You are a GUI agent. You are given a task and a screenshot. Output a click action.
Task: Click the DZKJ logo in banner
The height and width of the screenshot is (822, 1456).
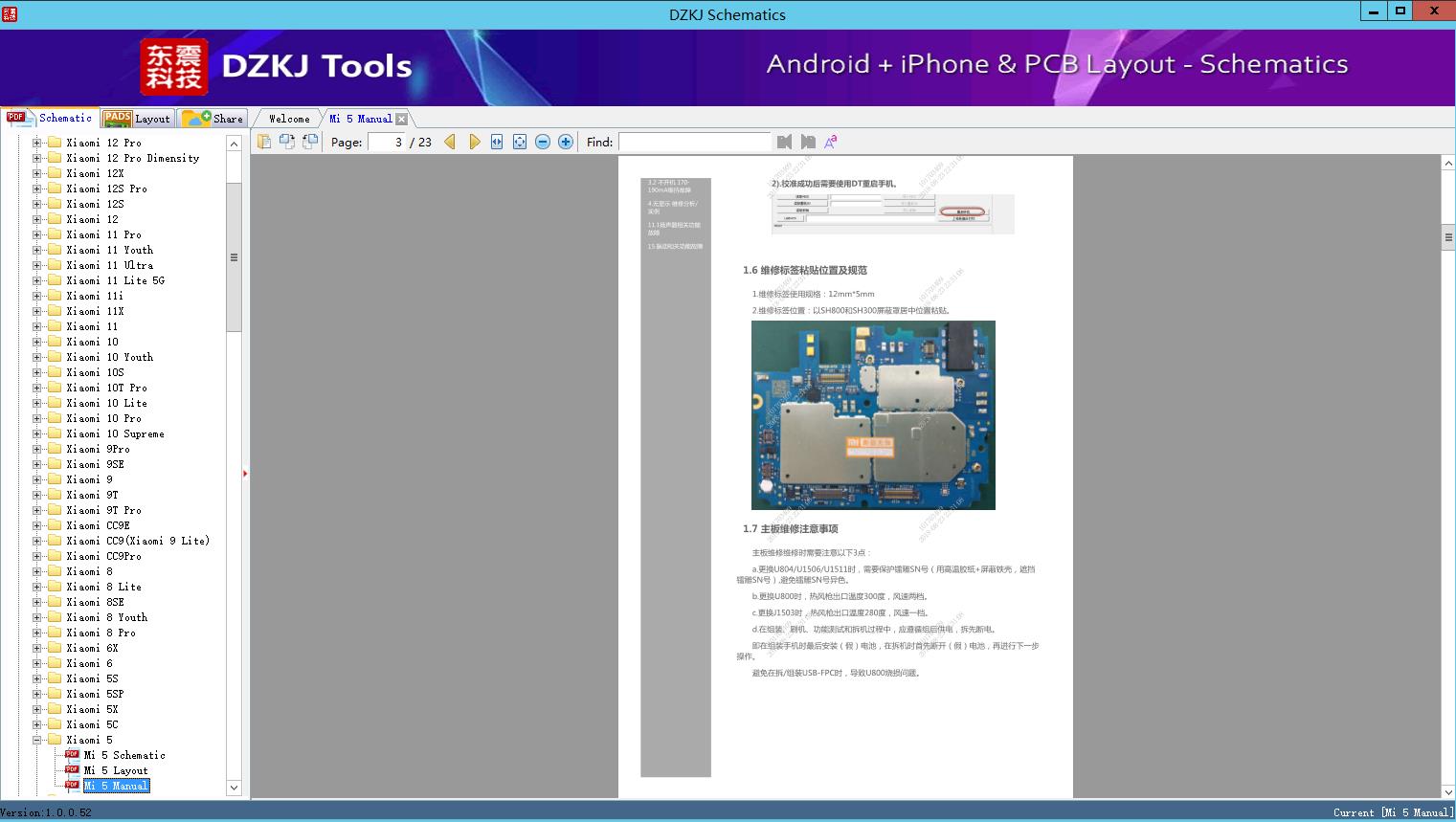(x=173, y=67)
